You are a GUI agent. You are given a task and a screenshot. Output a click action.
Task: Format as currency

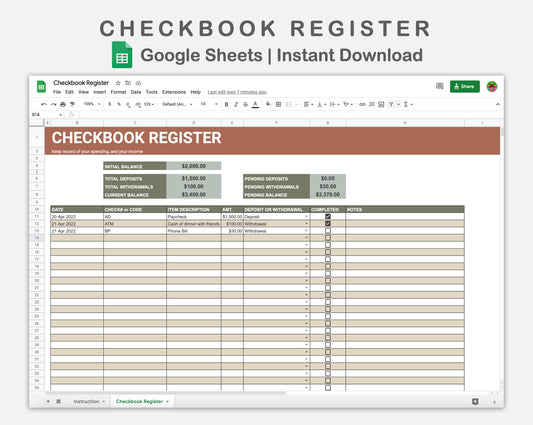click(x=109, y=104)
